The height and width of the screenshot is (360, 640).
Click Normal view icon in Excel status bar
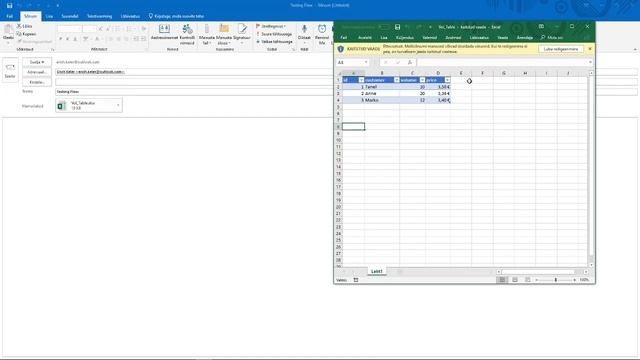(502, 280)
